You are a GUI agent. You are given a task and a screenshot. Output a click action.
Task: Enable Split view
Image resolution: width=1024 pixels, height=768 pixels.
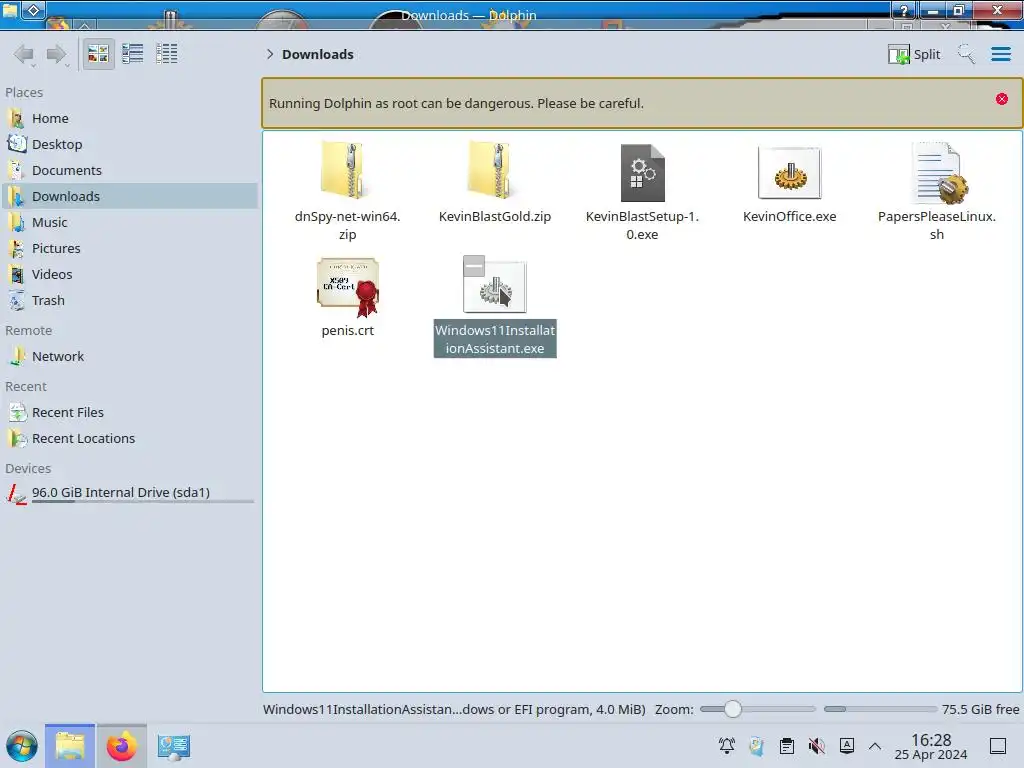click(x=914, y=54)
